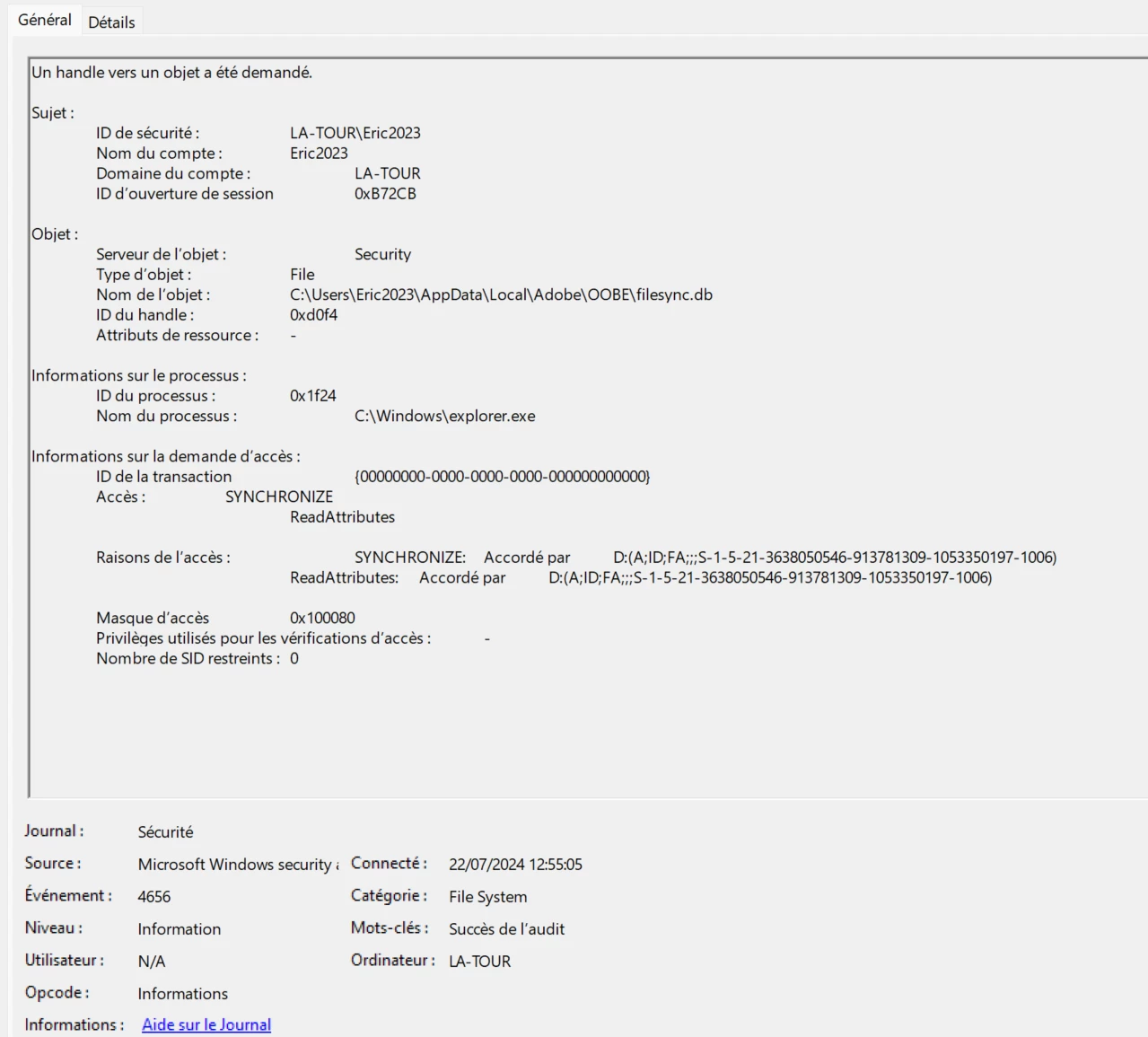Select the SYNCHRONIZE access under Accès
Image resolution: width=1148 pixels, height=1037 pixels.
278,497
